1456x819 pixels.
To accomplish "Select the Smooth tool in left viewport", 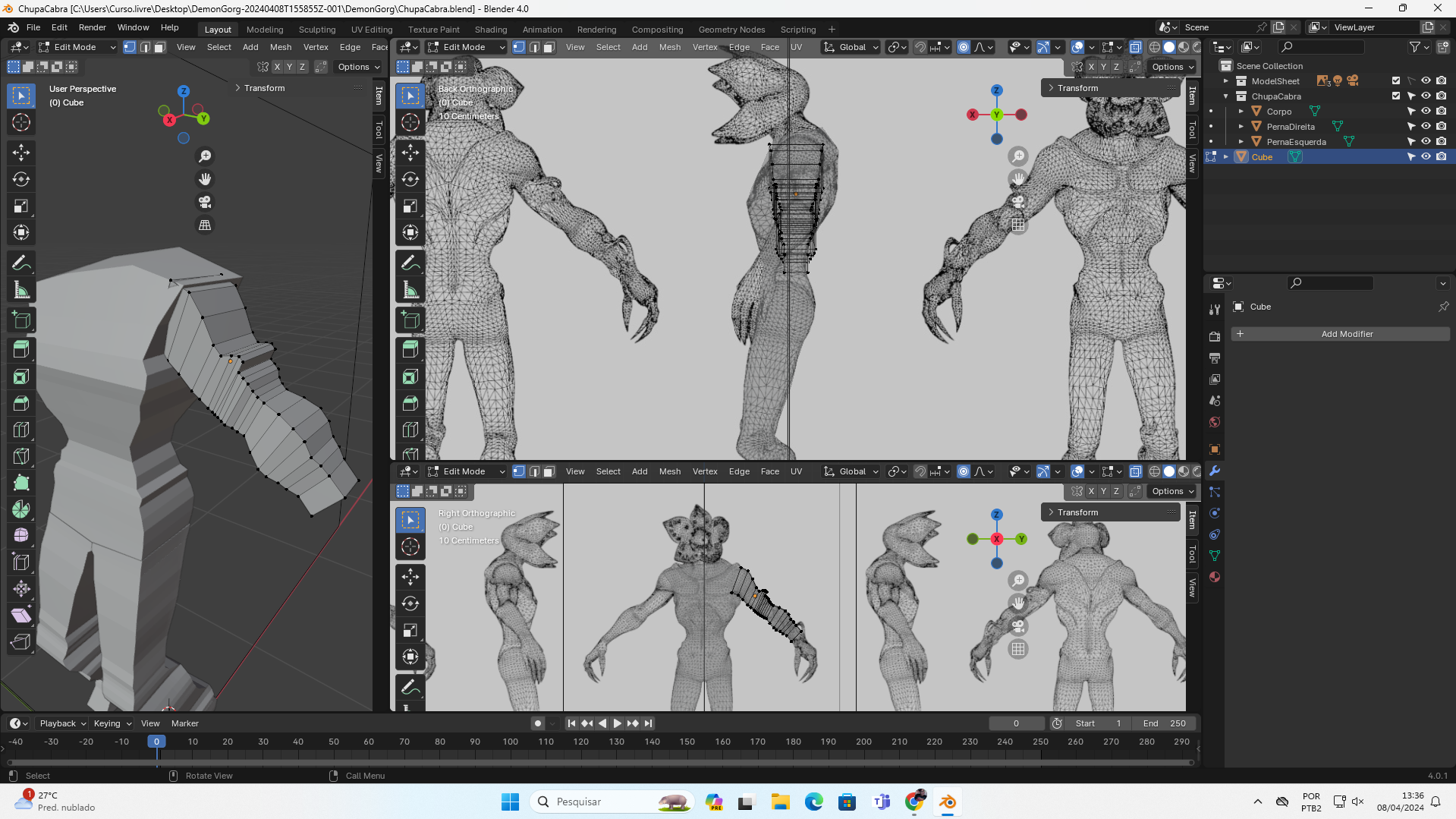I will point(21,536).
